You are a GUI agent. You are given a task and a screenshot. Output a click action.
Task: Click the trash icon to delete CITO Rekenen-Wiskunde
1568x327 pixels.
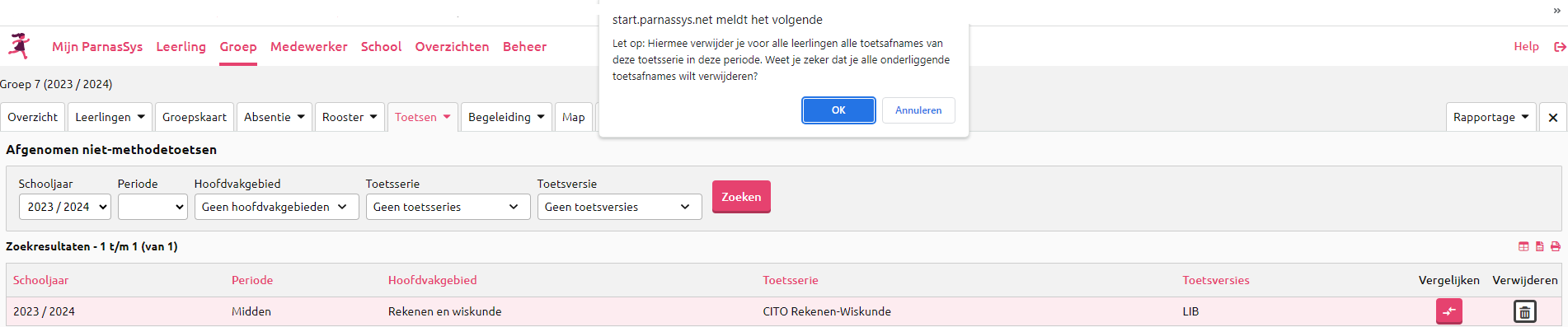[1524, 312]
